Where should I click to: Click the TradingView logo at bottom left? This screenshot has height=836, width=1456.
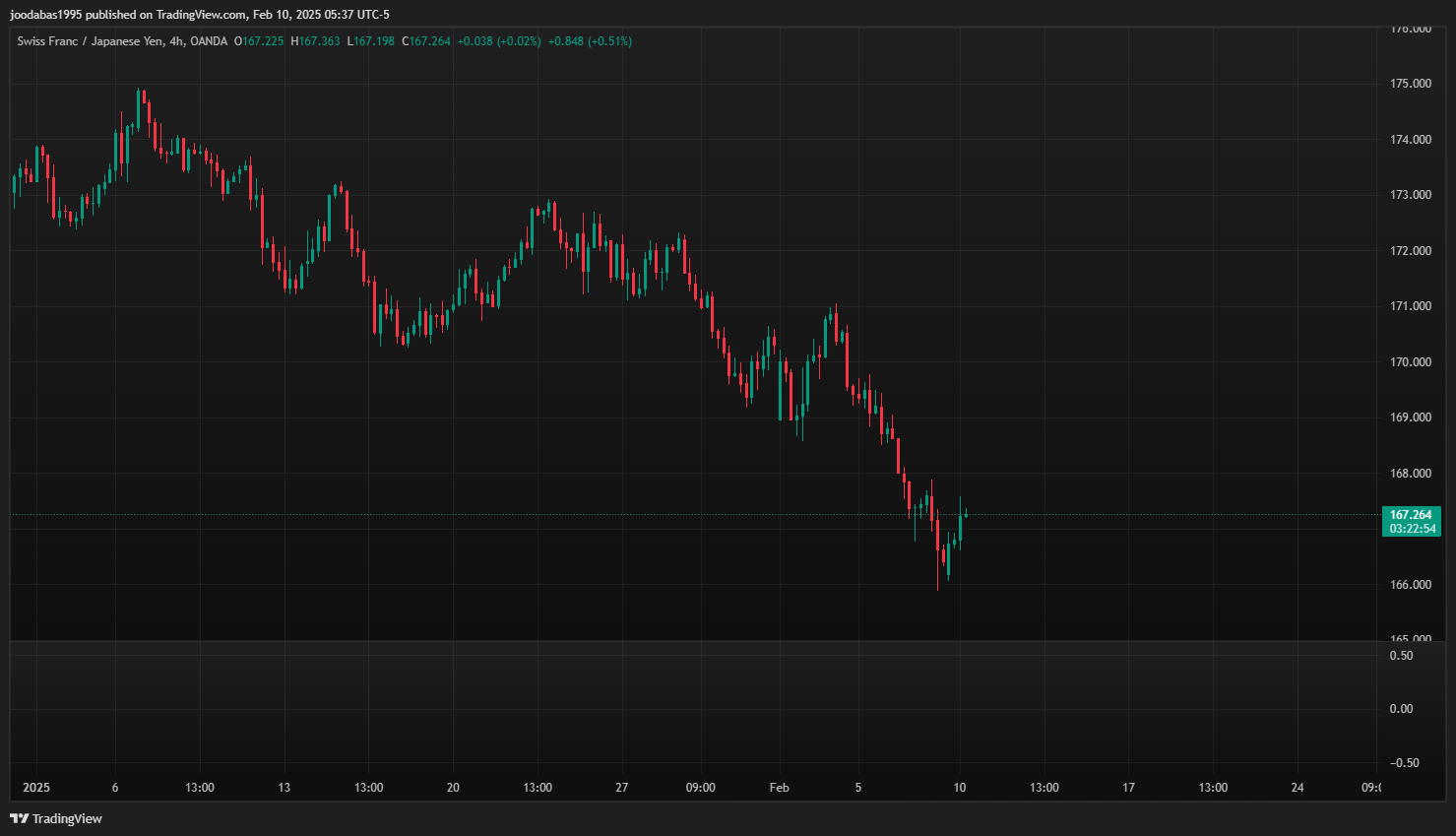click(56, 818)
